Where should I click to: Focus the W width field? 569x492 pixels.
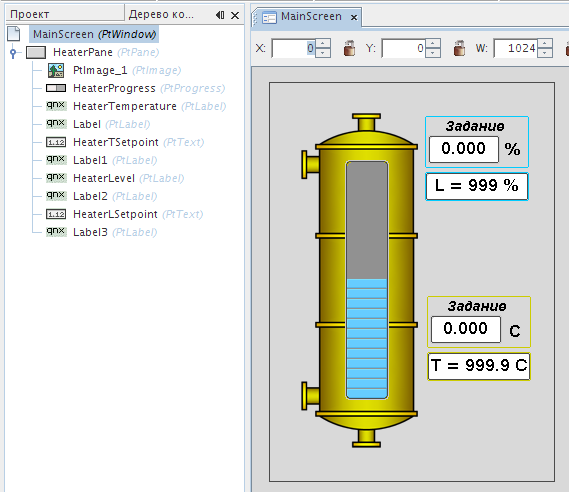tap(516, 48)
